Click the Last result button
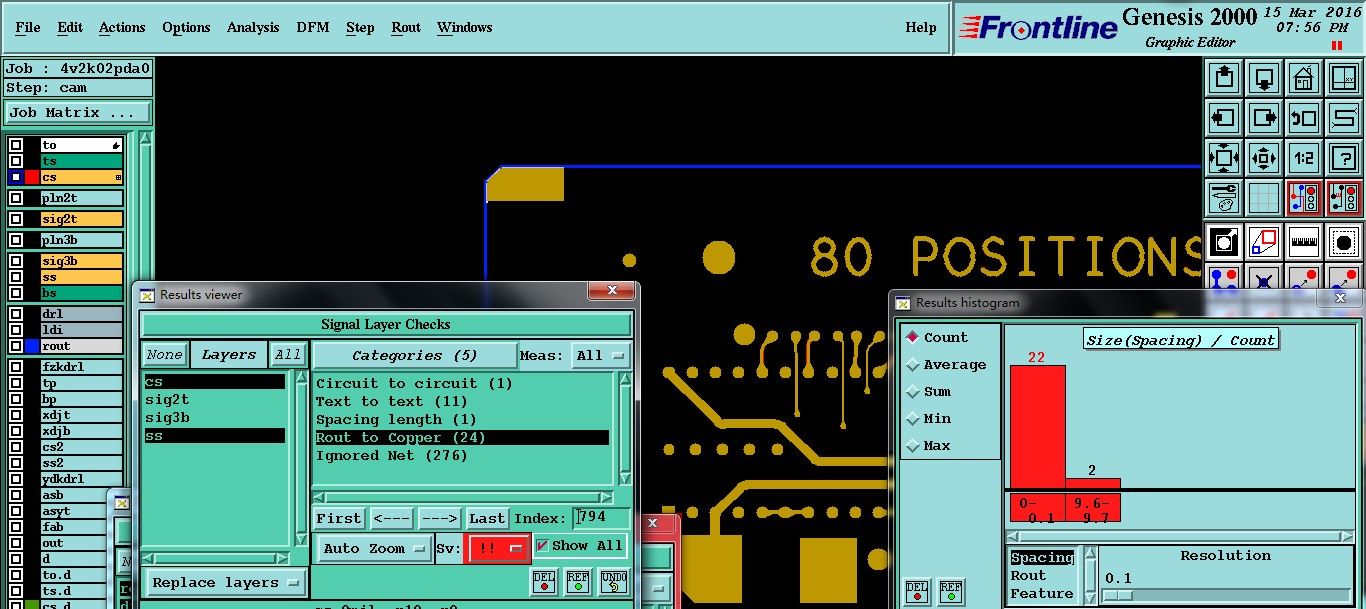The width and height of the screenshot is (1366, 609). coord(487,518)
